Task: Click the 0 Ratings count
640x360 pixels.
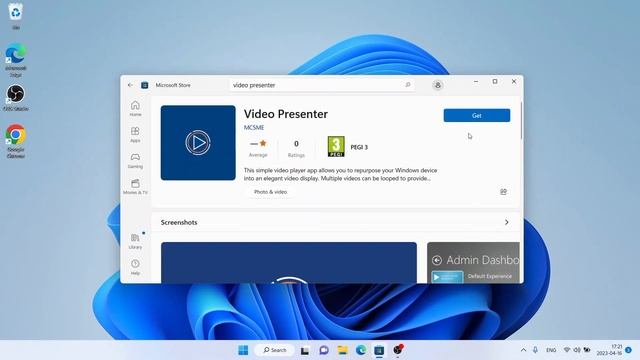Action: [296, 149]
